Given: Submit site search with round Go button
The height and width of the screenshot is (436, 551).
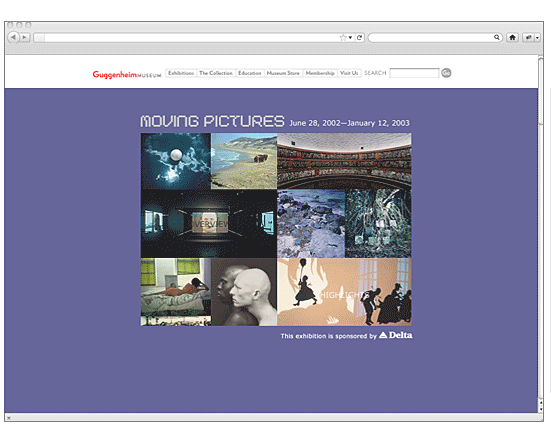Looking at the screenshot, I should pyautogui.click(x=446, y=73).
